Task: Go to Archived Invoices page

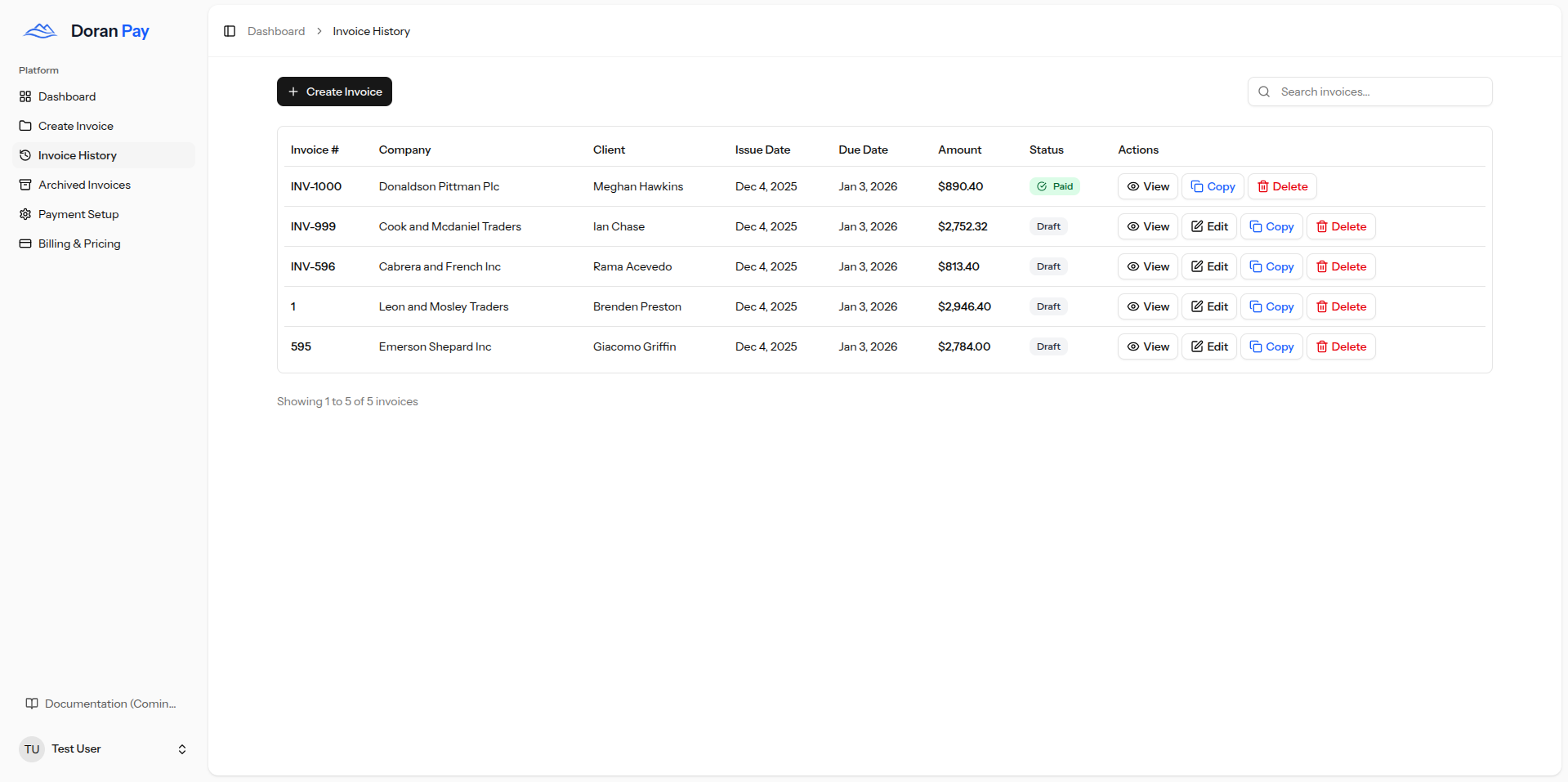Action: tap(84, 185)
